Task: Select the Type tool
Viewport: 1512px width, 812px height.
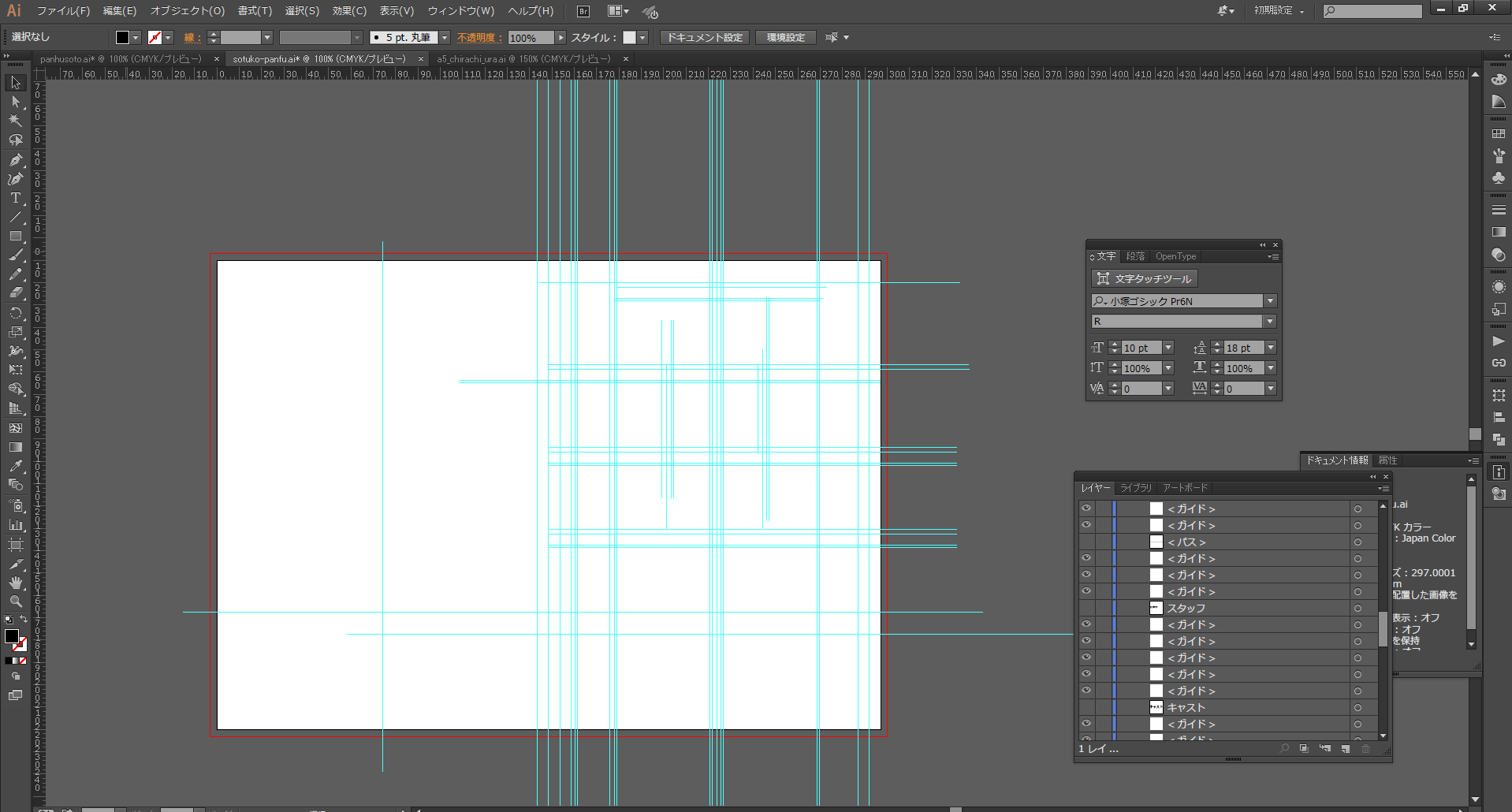Action: point(15,198)
